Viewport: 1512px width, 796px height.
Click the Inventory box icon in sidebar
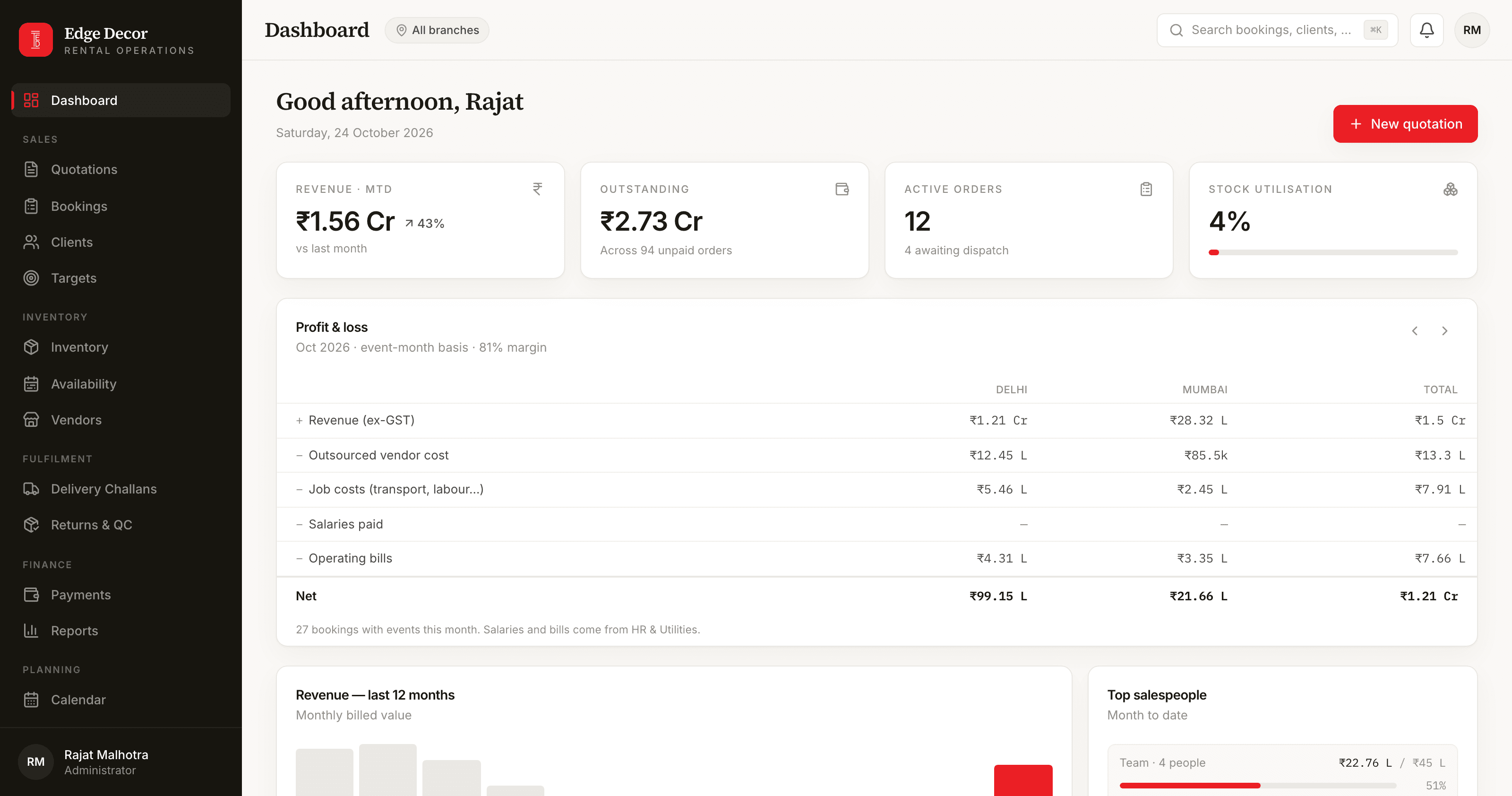pyautogui.click(x=31, y=347)
